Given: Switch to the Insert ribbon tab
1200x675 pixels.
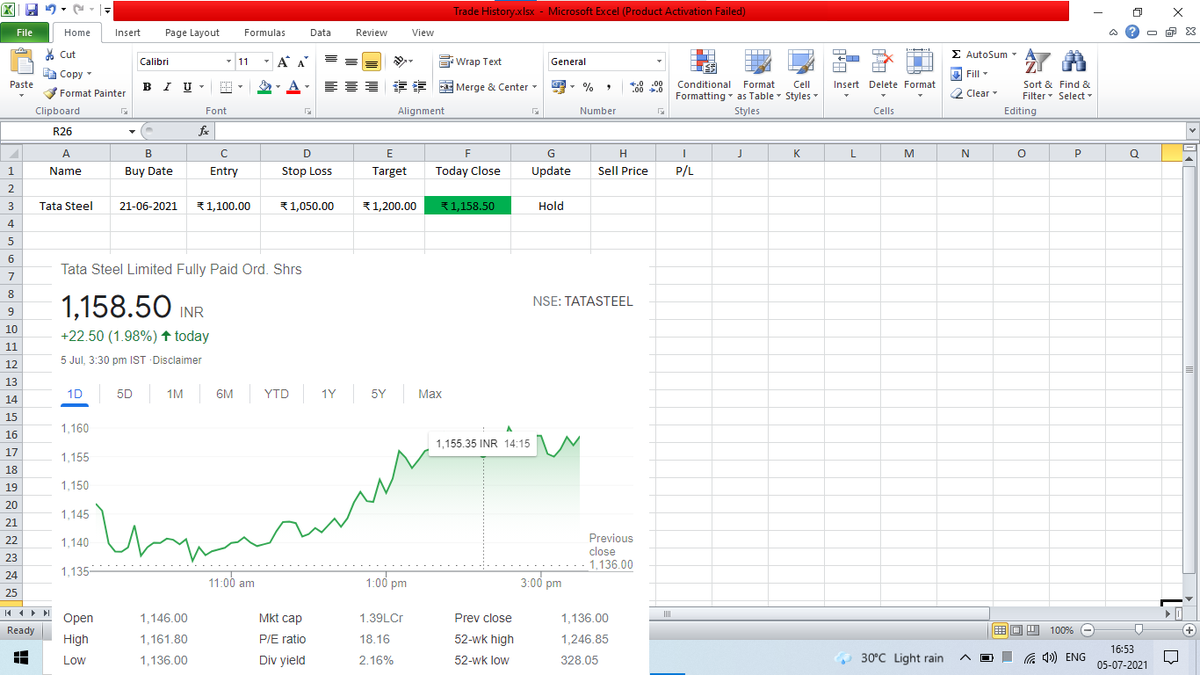Looking at the screenshot, I should [127, 33].
